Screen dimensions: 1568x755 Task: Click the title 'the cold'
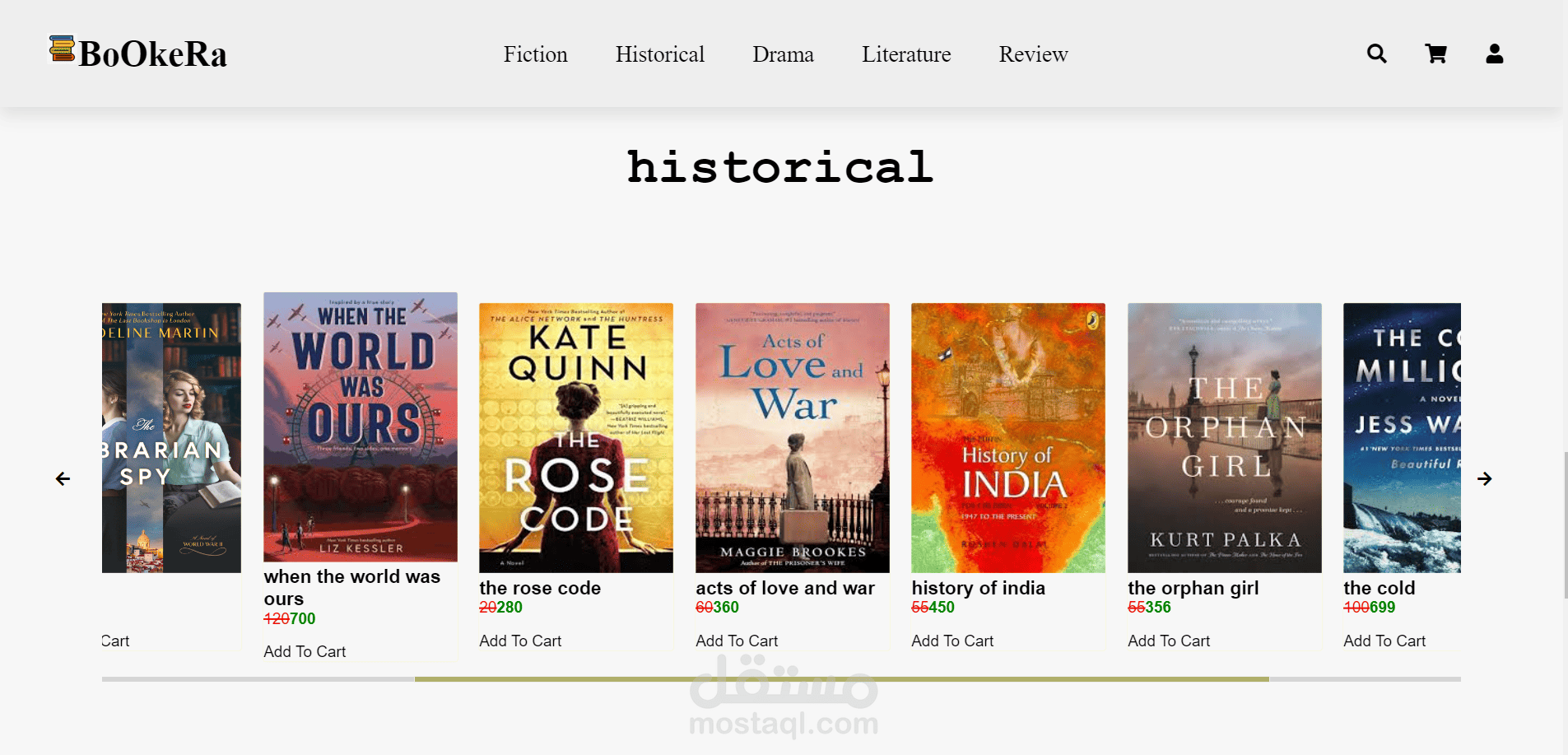1380,588
